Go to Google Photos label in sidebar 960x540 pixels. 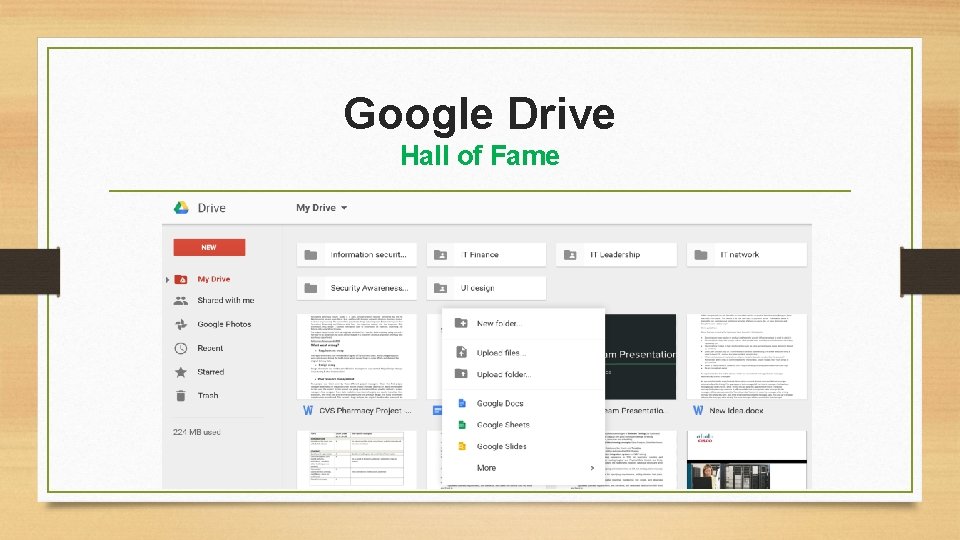224,324
